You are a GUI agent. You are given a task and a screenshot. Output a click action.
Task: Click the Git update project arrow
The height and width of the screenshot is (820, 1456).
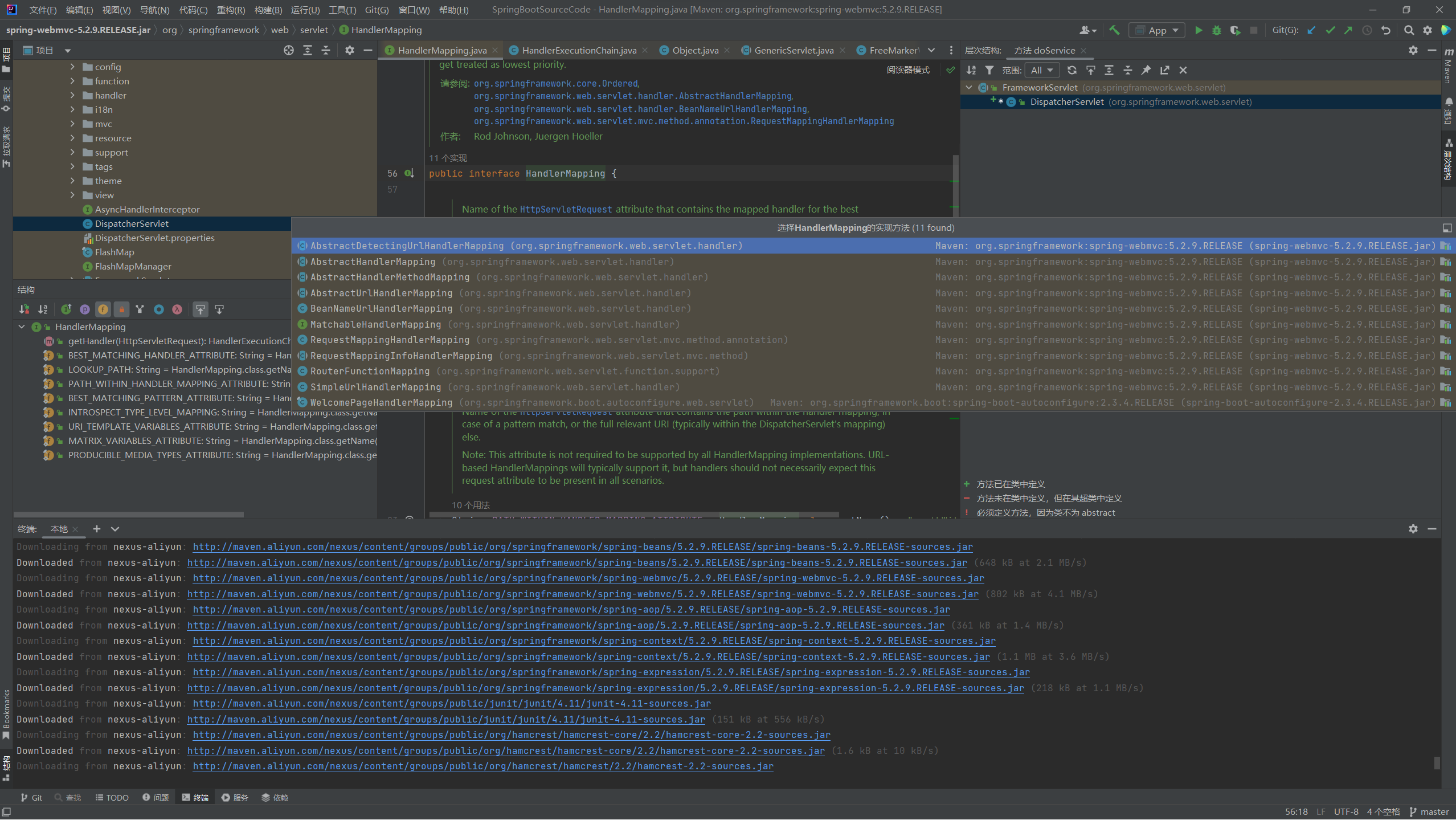tap(1311, 30)
